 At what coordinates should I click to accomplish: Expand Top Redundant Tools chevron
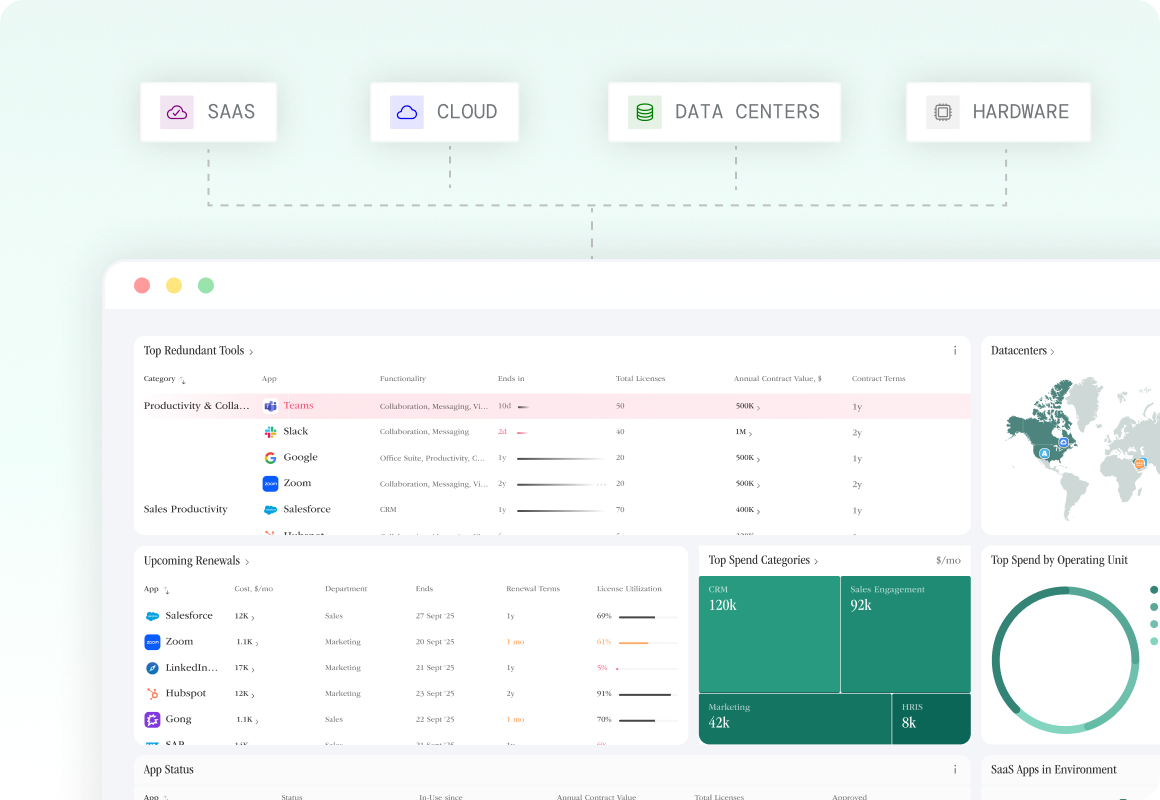252,352
